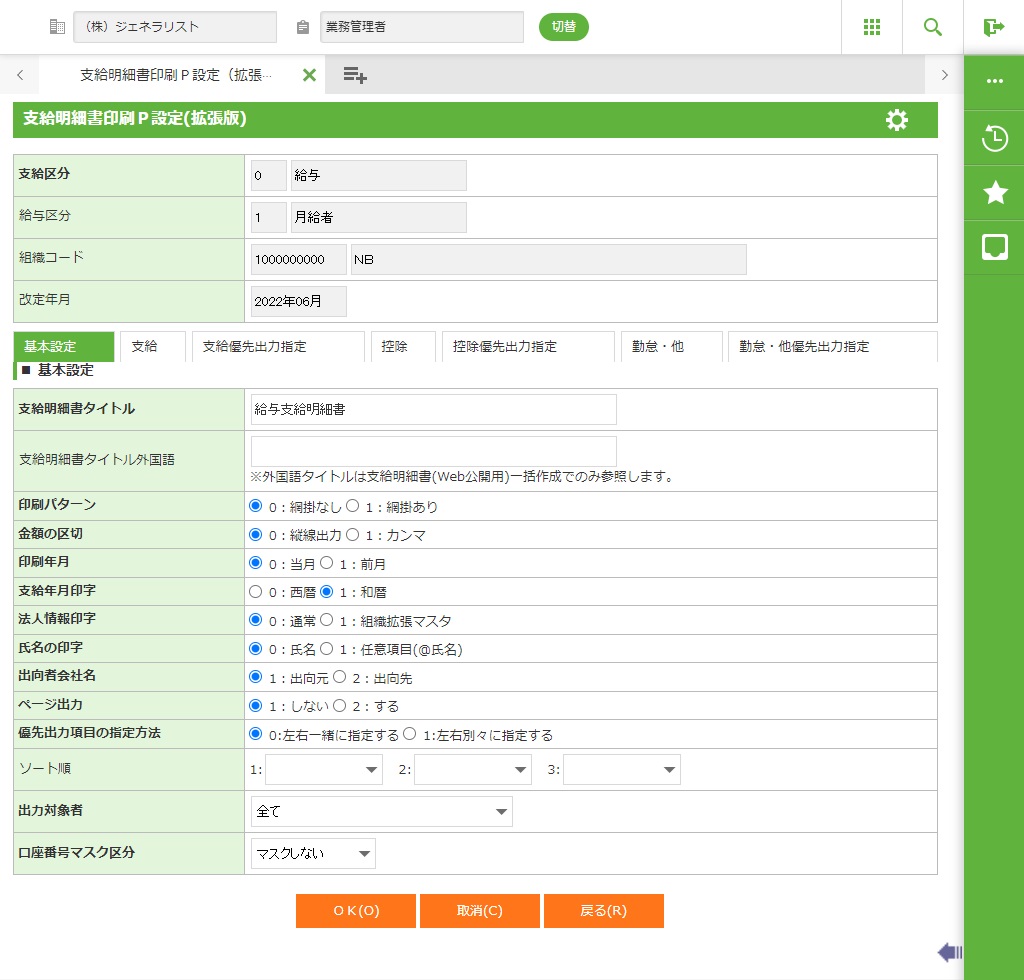Image resolution: width=1024 pixels, height=980 pixels.
Task: Open the history clock icon in sidebar
Action: [994, 139]
